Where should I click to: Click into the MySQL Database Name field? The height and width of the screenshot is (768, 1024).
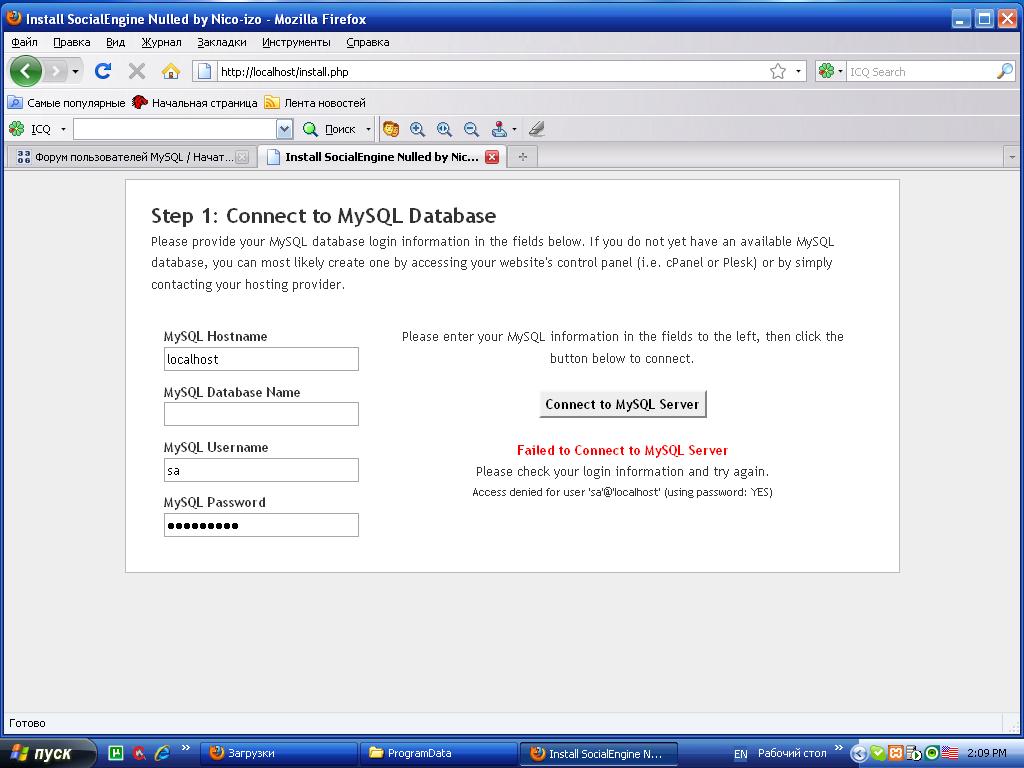click(x=261, y=414)
